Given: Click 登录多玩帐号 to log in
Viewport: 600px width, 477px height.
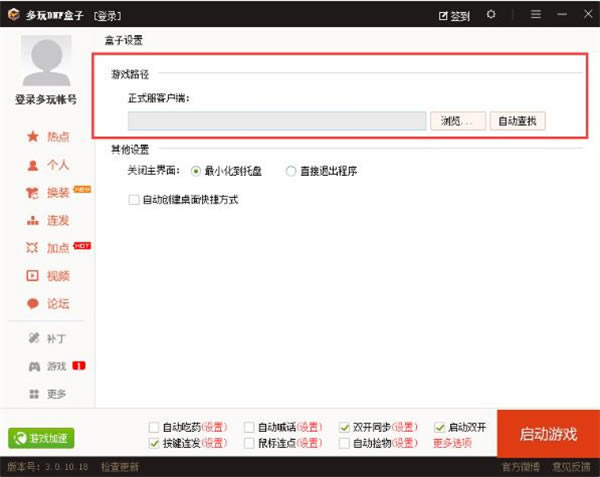Looking at the screenshot, I should pyautogui.click(x=46, y=99).
